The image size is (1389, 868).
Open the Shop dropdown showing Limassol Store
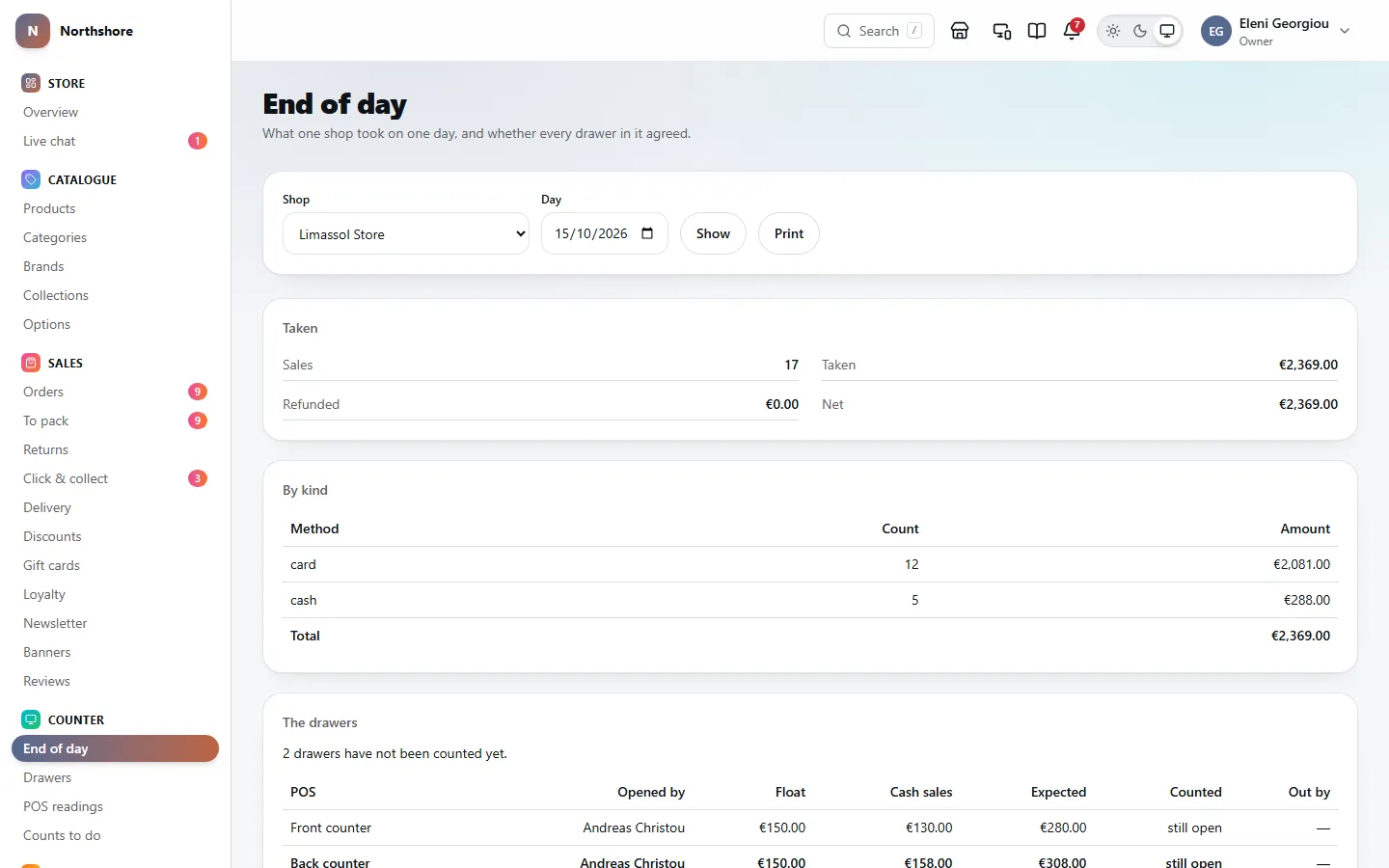[x=406, y=233]
